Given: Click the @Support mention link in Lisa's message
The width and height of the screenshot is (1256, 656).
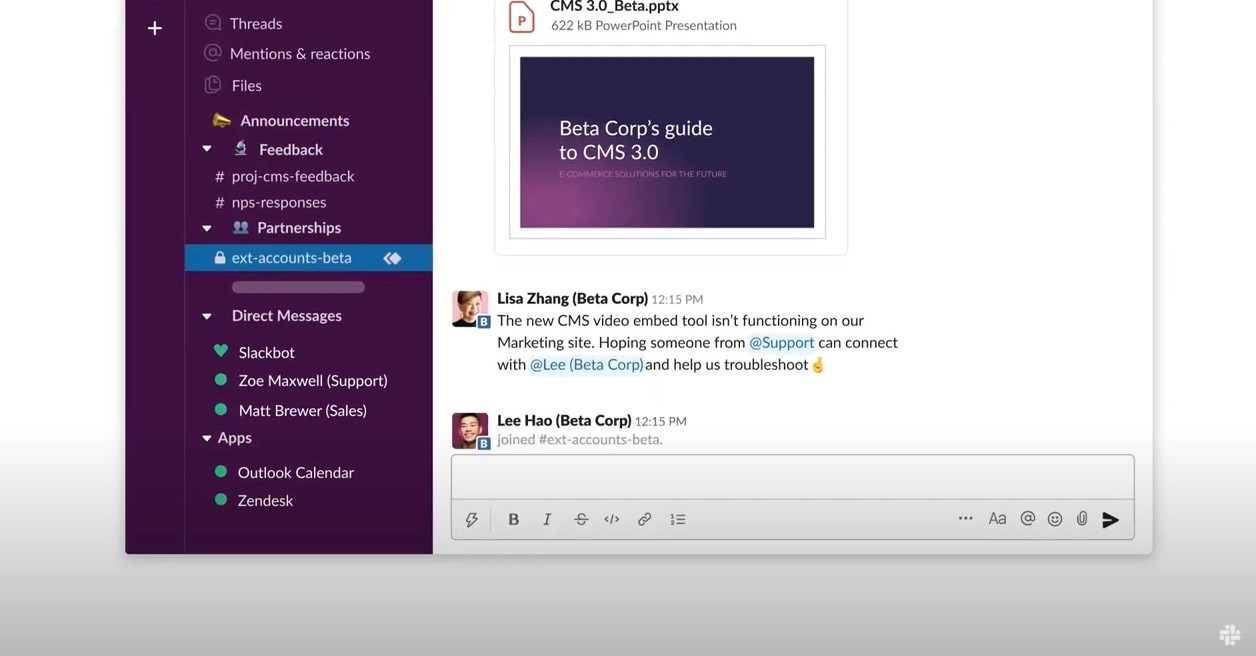Looking at the screenshot, I should click(x=780, y=342).
